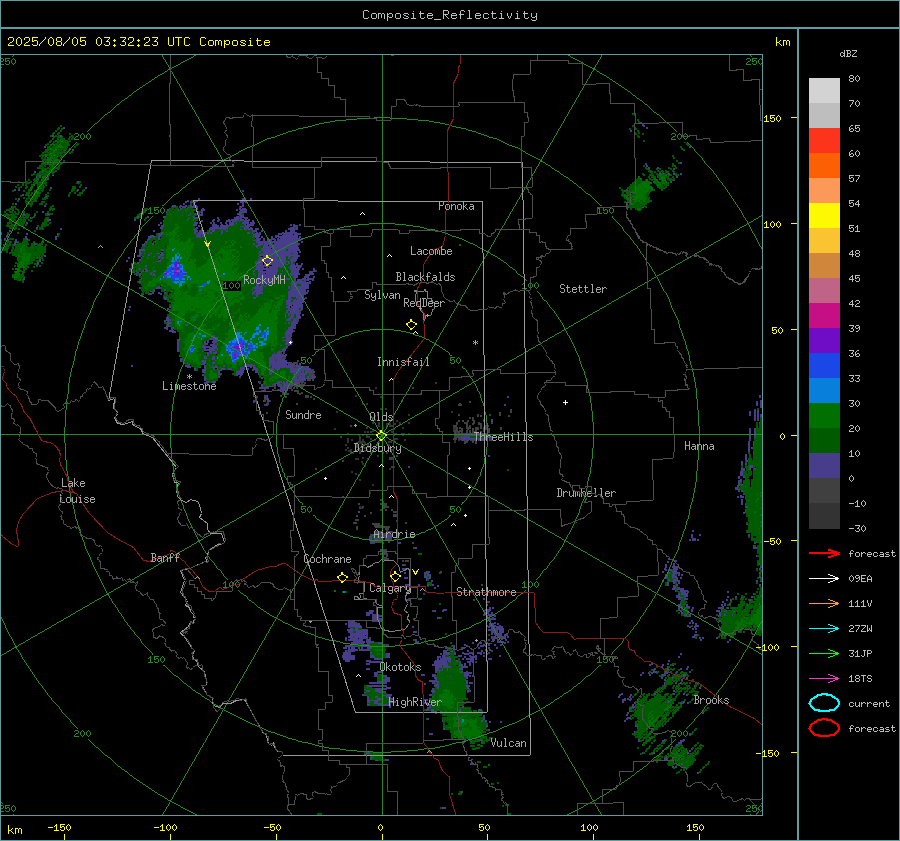900x841 pixels.
Task: Click the Sylvan label on map
Action: tap(382, 295)
